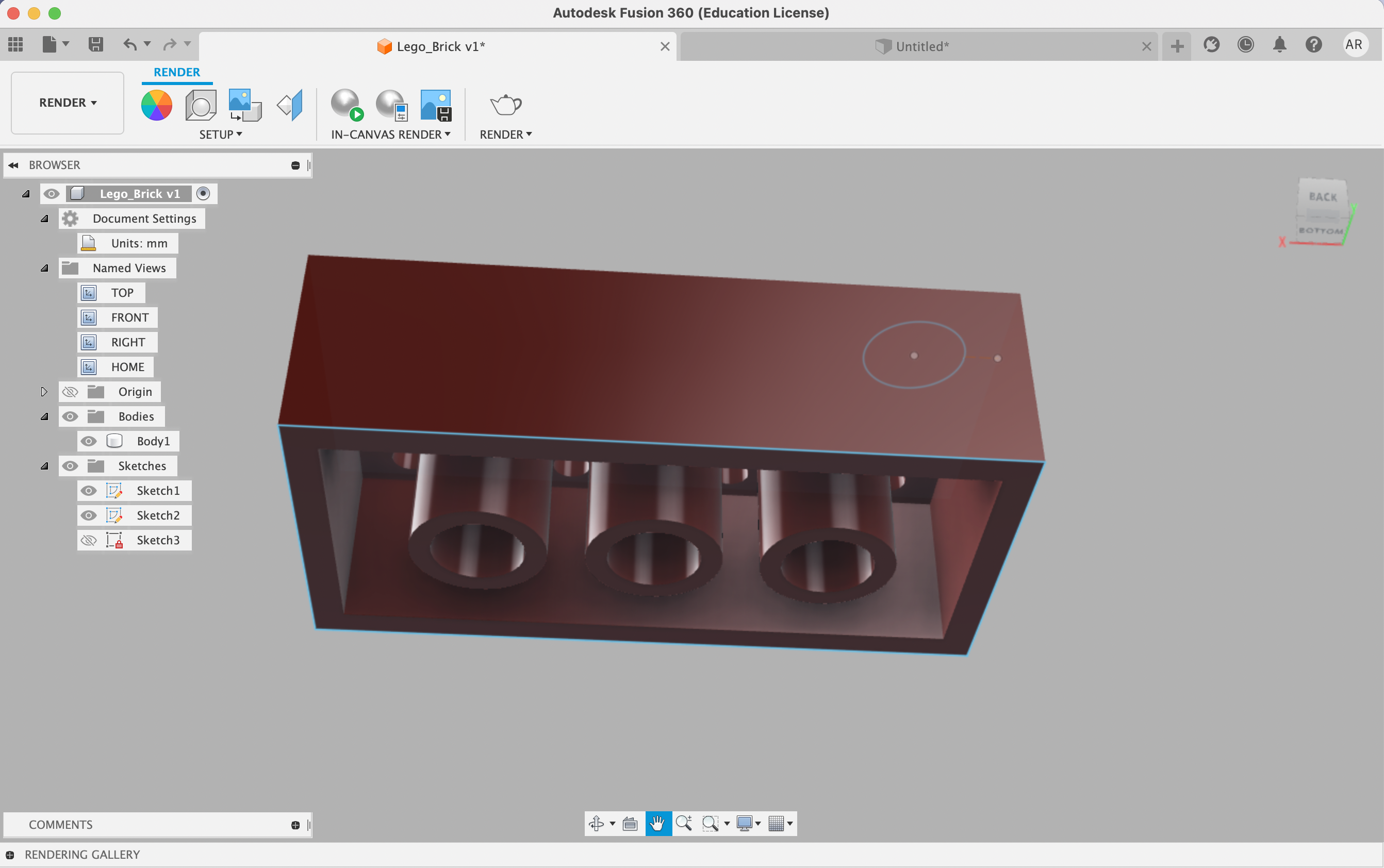The width and height of the screenshot is (1384, 868).
Task: Select the Zoom Window fit tool
Action: tap(711, 824)
